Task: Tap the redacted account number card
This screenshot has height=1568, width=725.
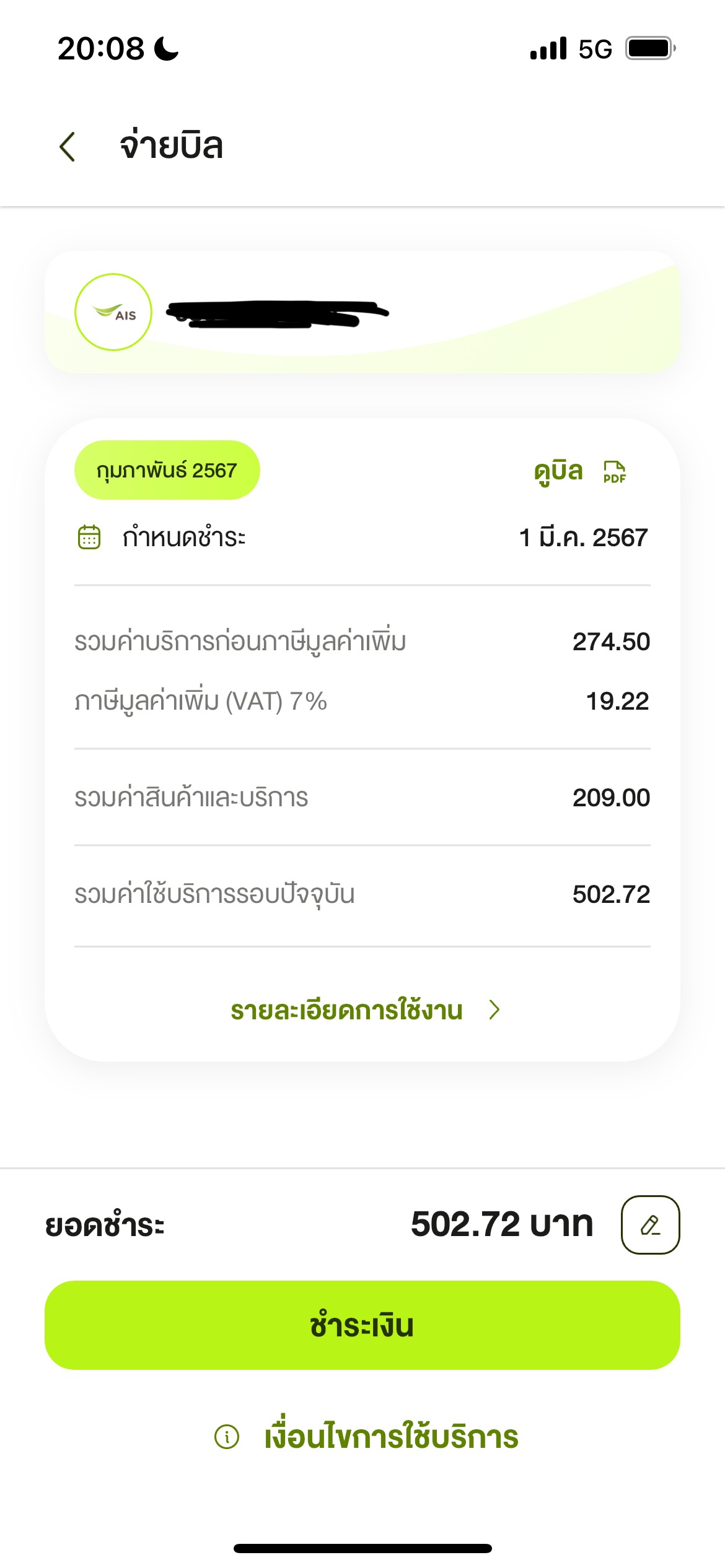Action: pyautogui.click(x=362, y=312)
